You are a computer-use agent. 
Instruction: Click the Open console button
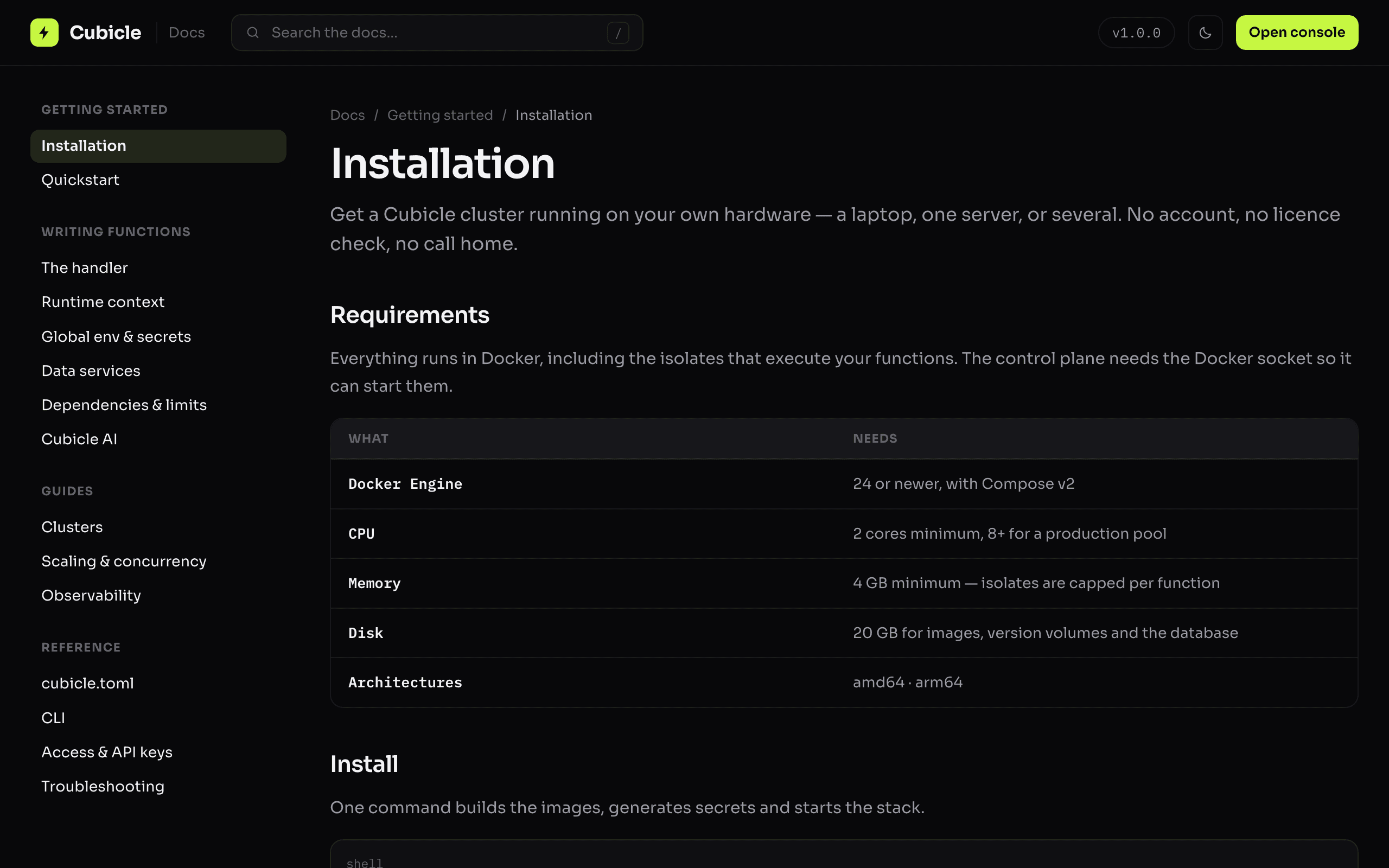1297,33
